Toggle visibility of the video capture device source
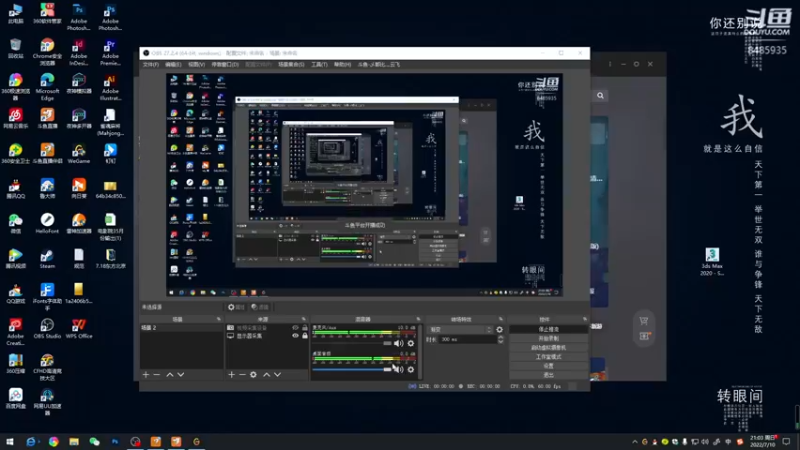 point(295,328)
